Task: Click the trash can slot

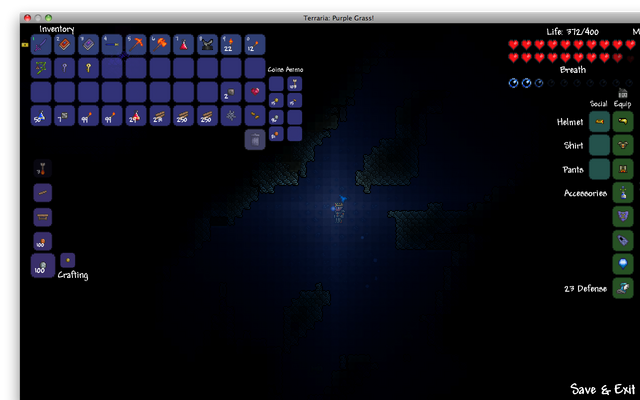Action: (x=255, y=140)
